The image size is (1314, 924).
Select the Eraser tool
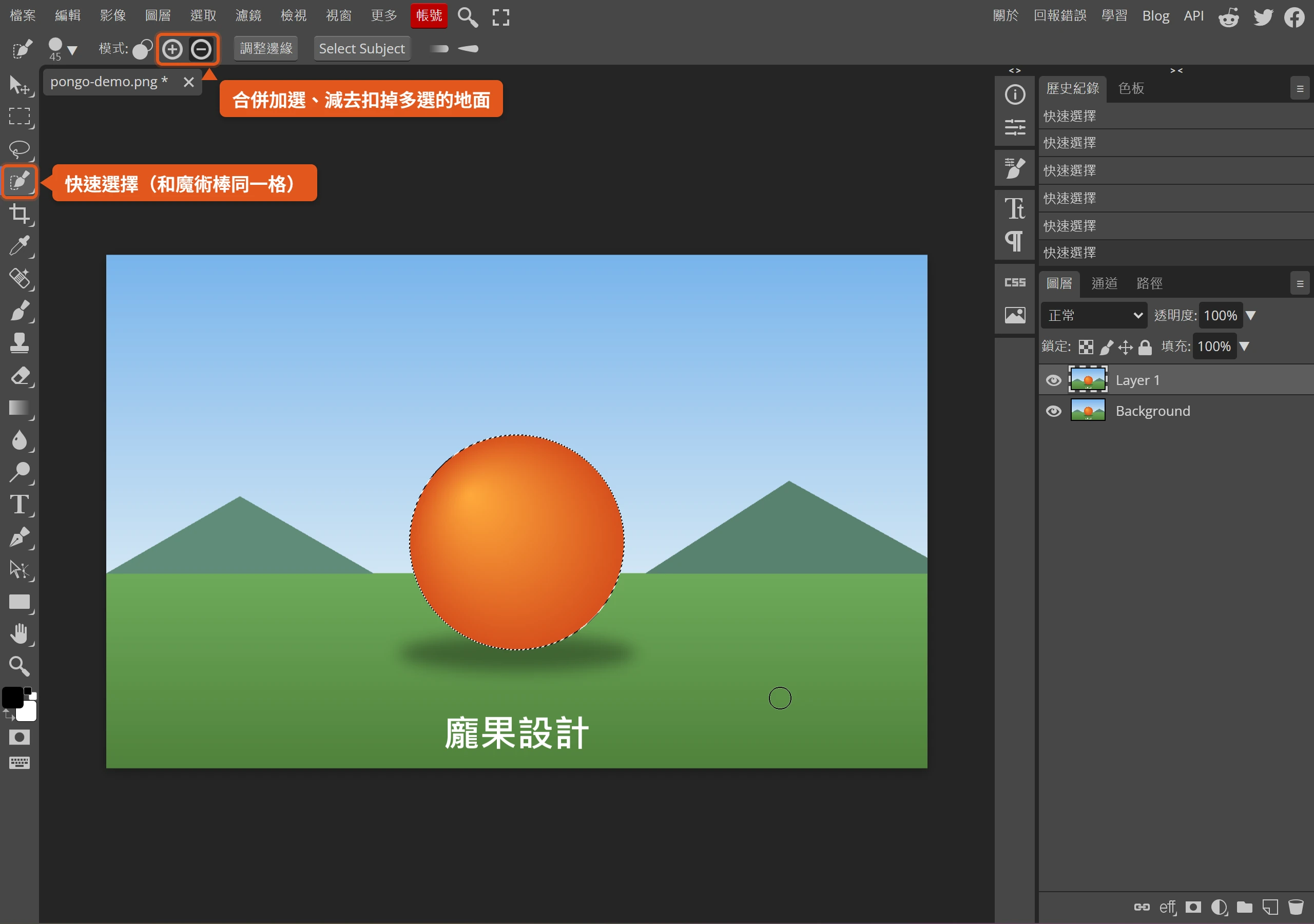[20, 376]
